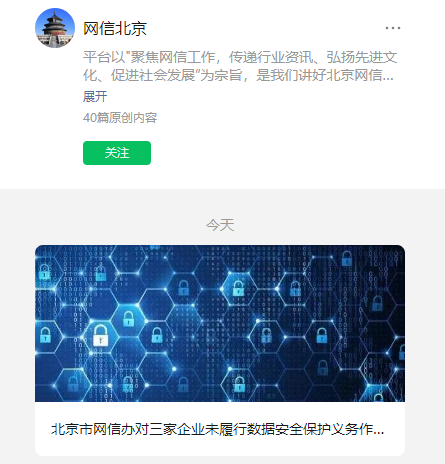Click the ellipsis ending the article title

tap(379, 432)
